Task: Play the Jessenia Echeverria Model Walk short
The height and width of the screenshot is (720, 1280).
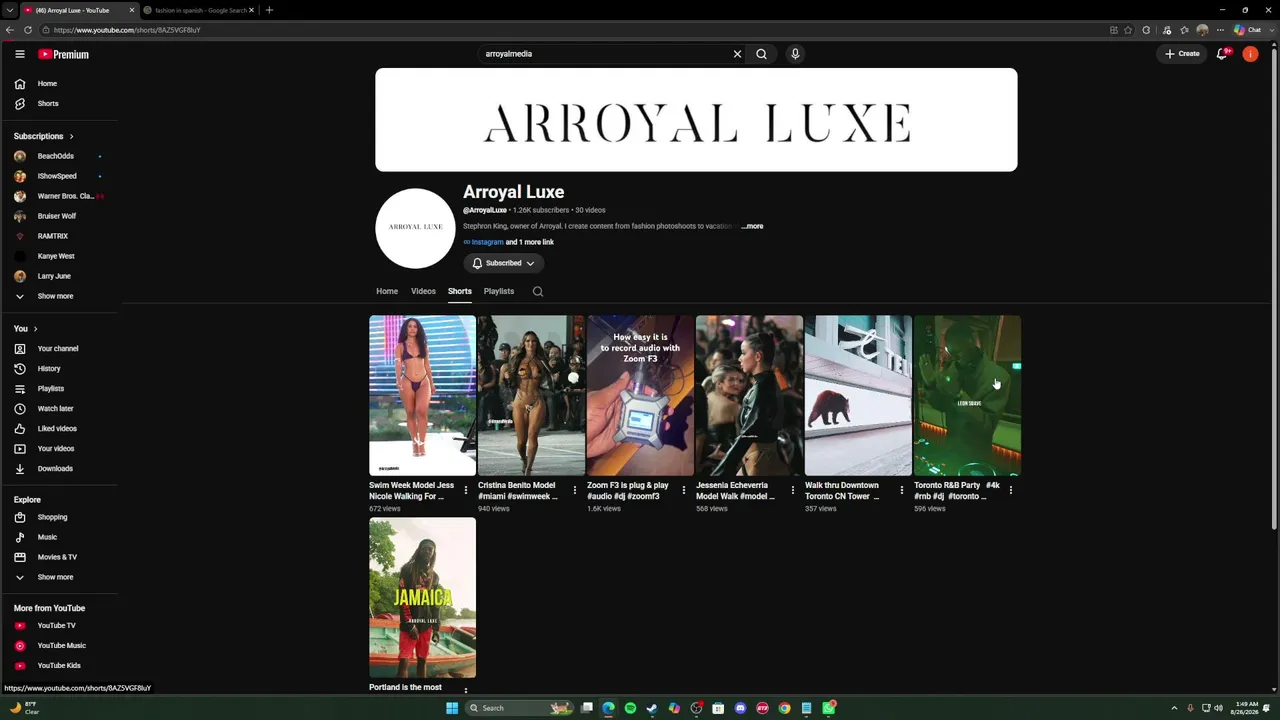Action: (x=749, y=396)
